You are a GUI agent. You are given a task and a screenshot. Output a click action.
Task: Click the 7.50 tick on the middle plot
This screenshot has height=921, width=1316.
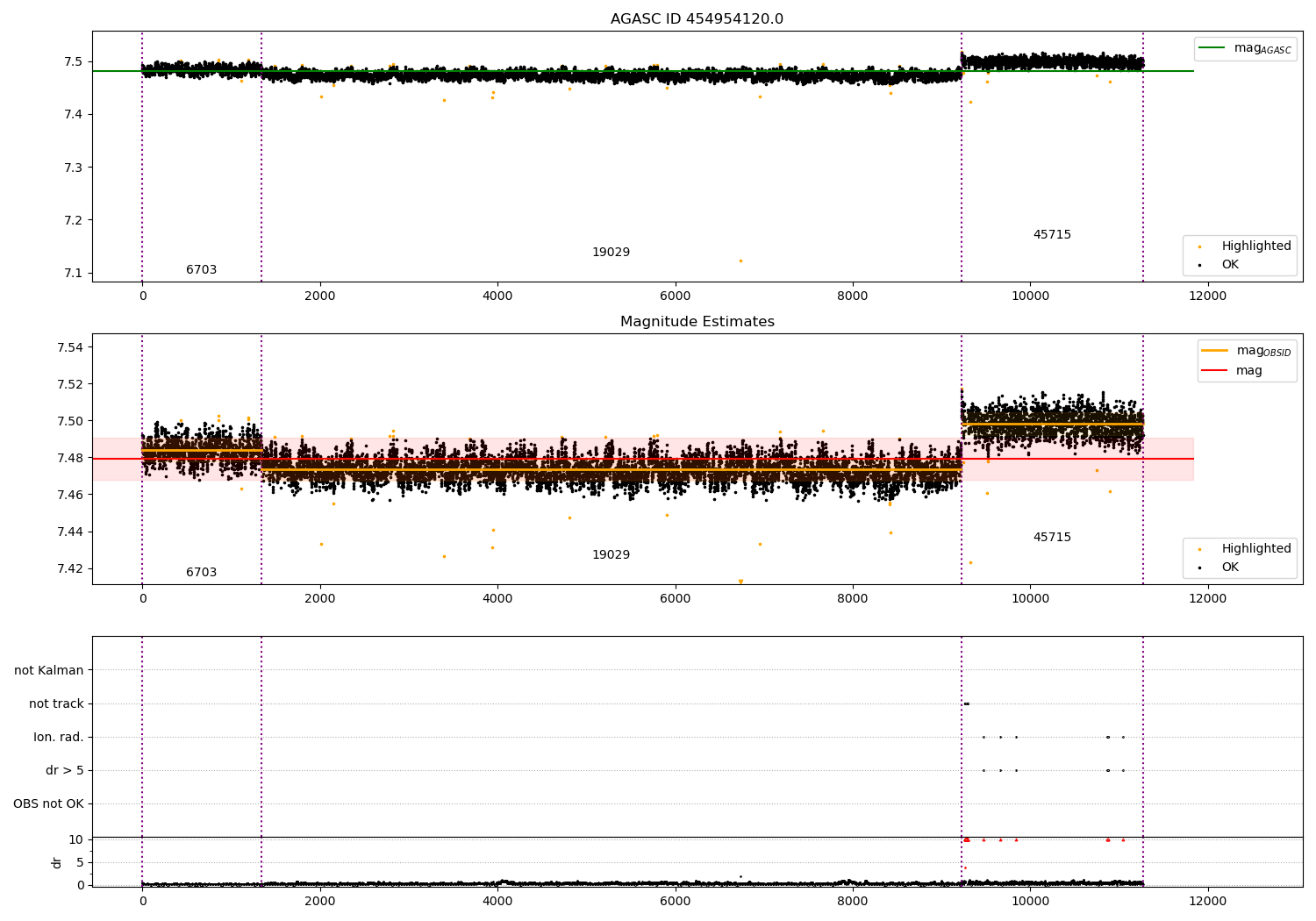[69, 421]
